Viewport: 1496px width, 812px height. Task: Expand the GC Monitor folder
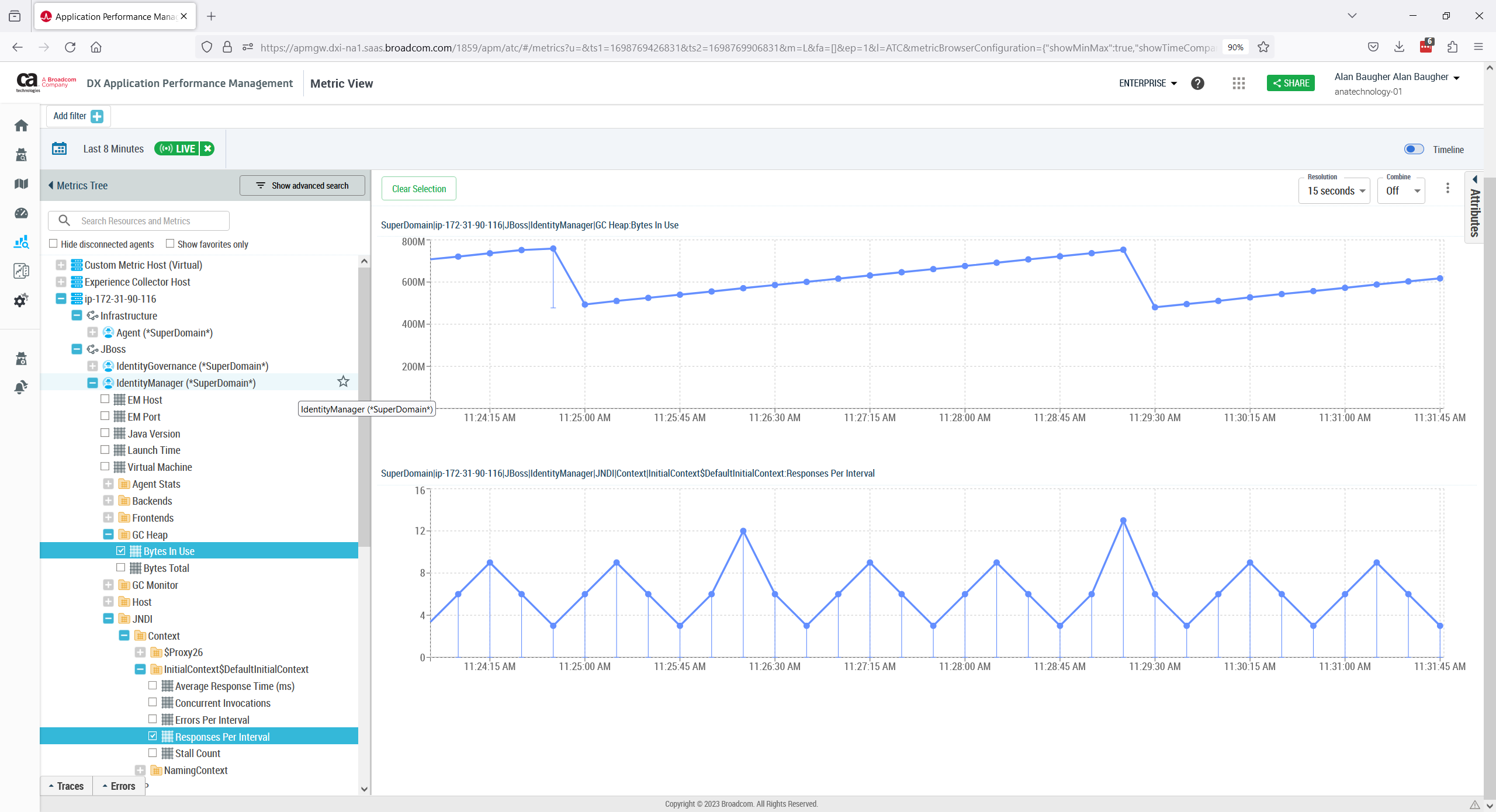point(109,585)
